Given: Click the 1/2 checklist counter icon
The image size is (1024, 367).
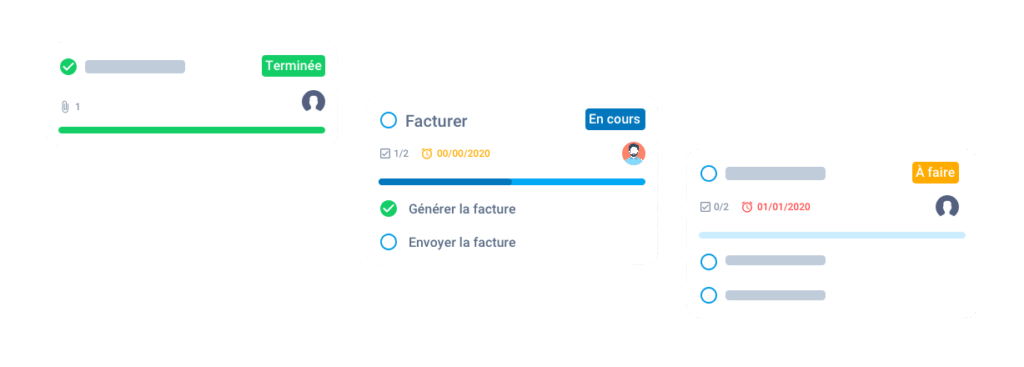Looking at the screenshot, I should click(x=385, y=153).
